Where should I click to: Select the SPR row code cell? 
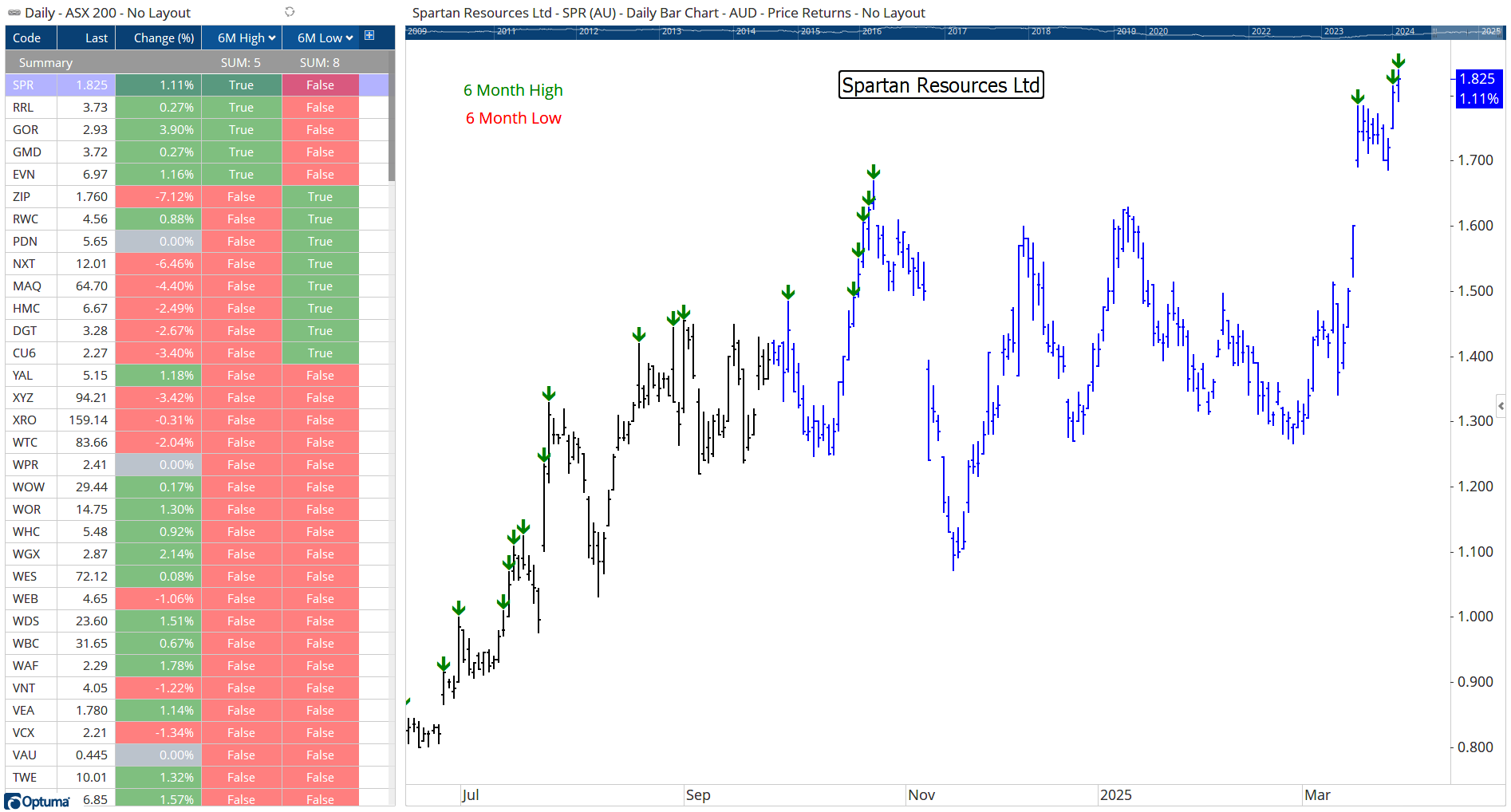[x=31, y=85]
